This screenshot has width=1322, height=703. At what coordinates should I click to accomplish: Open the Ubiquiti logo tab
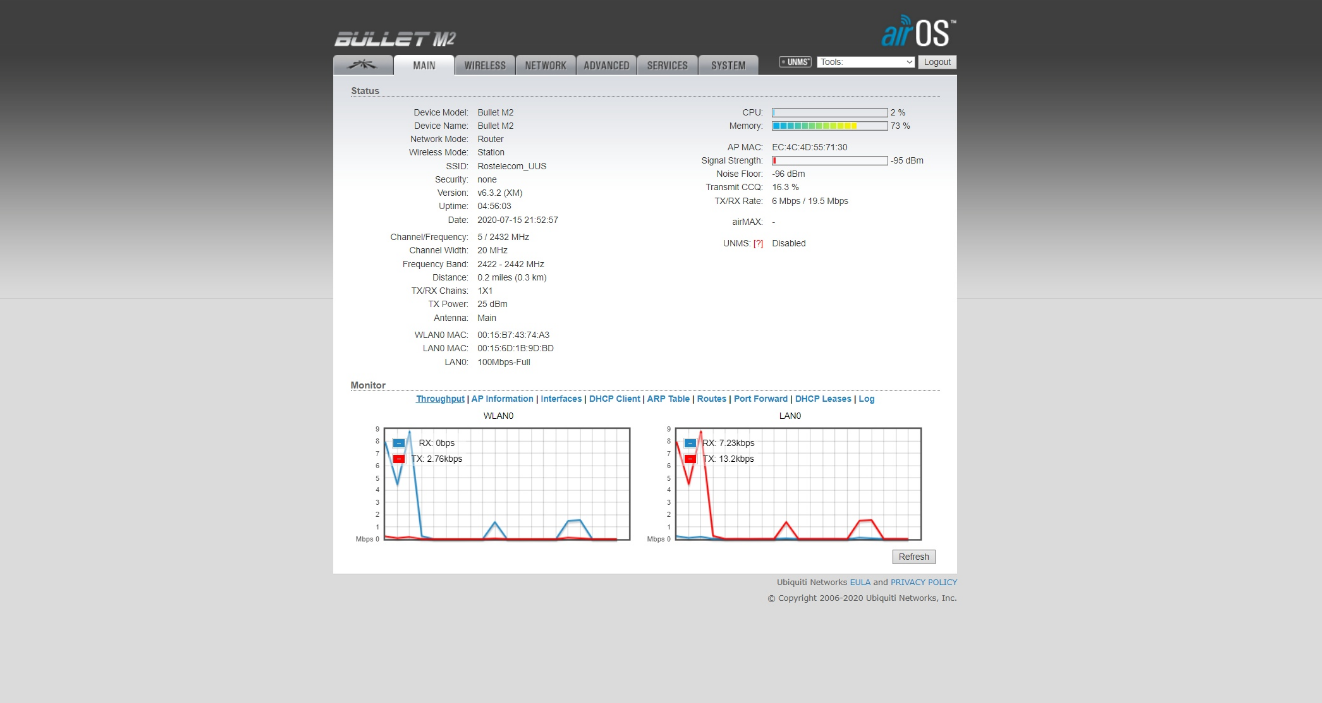click(363, 65)
